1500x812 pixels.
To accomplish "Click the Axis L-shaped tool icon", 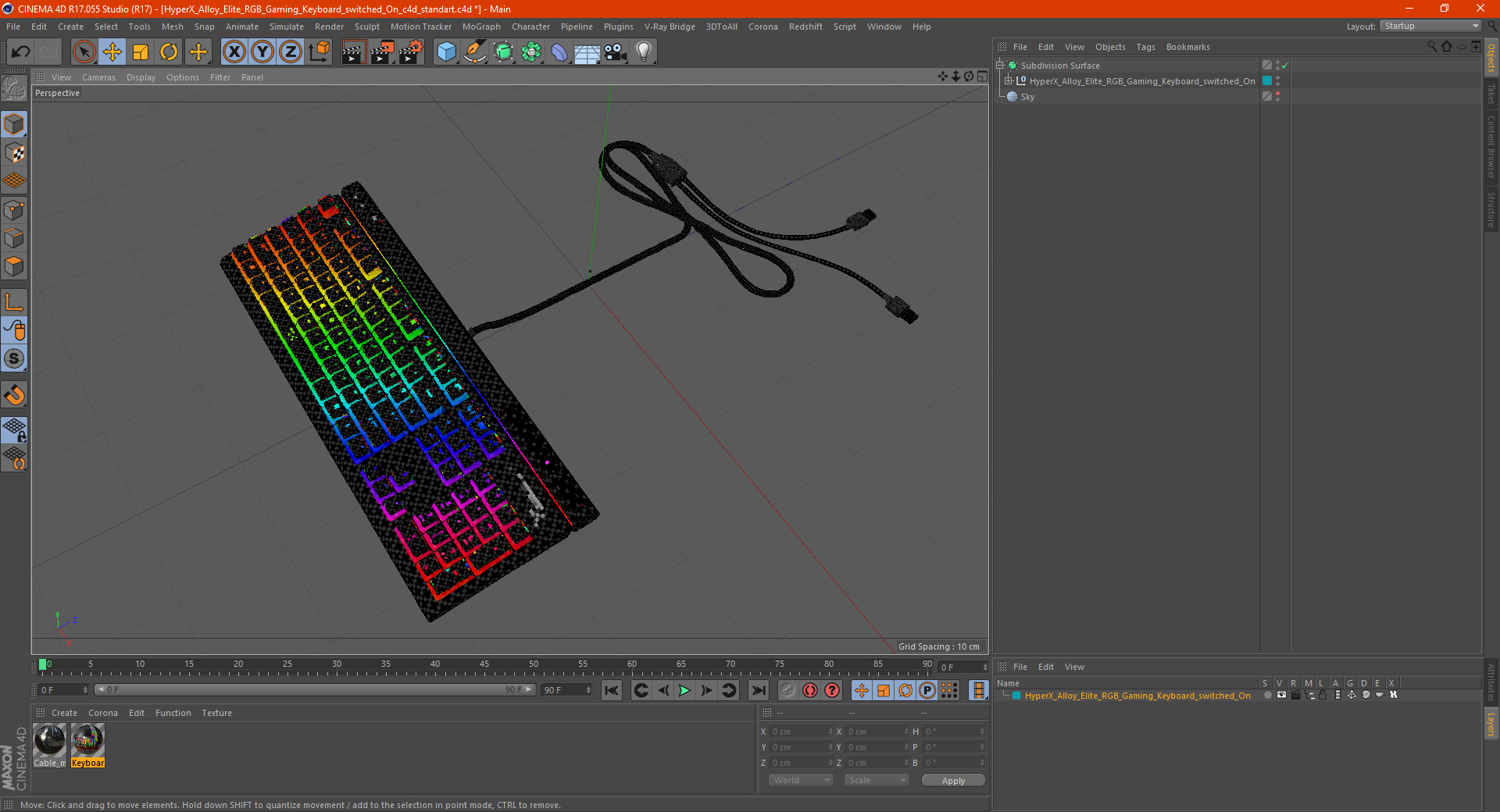I will click(14, 302).
